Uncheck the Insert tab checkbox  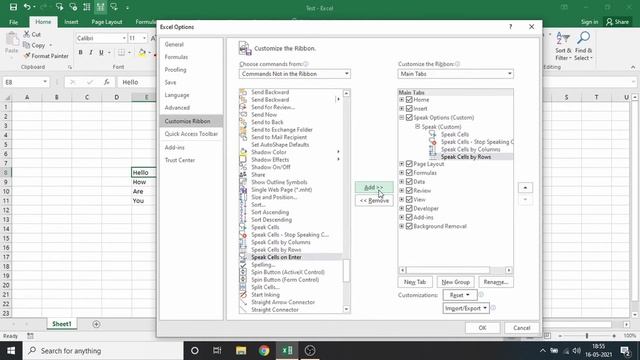pos(409,109)
